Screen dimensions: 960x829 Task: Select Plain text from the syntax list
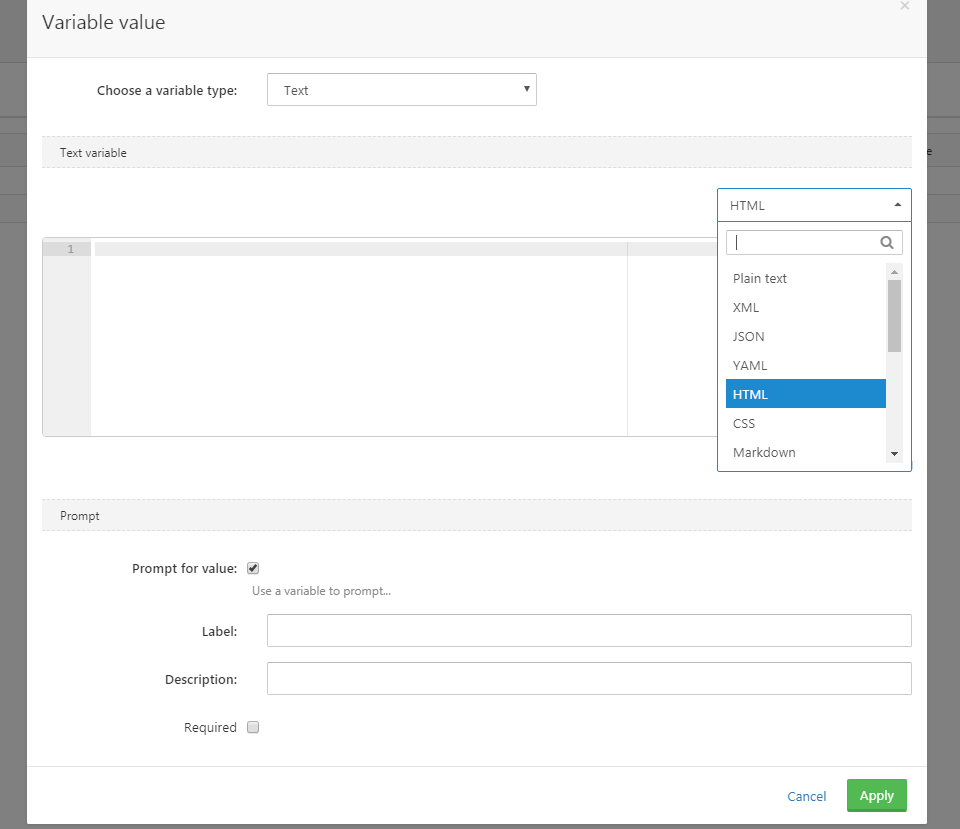click(760, 278)
